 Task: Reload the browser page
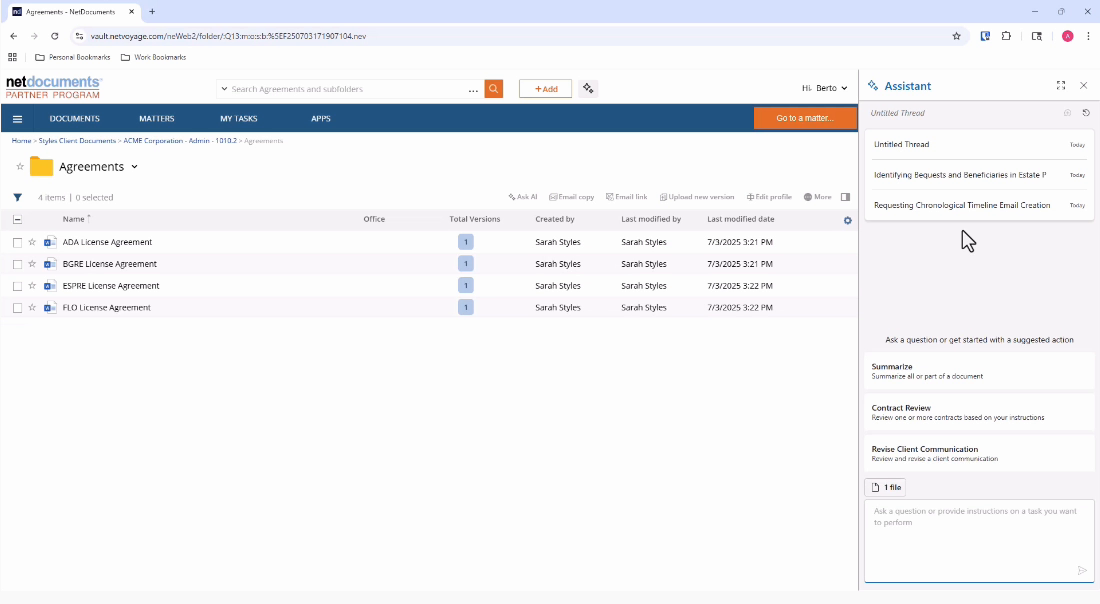55,36
